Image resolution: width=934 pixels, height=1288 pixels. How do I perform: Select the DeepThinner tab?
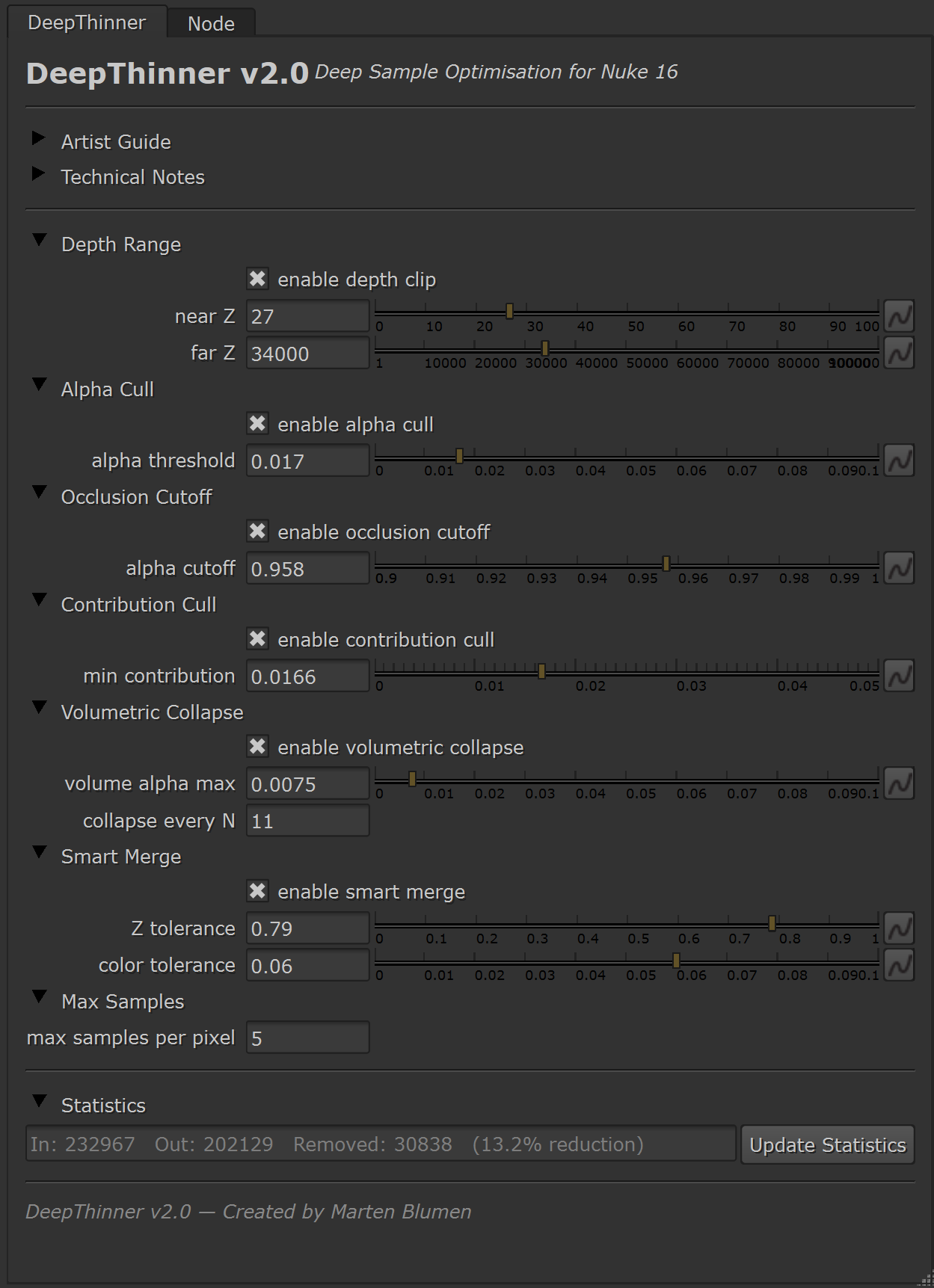tap(87, 22)
